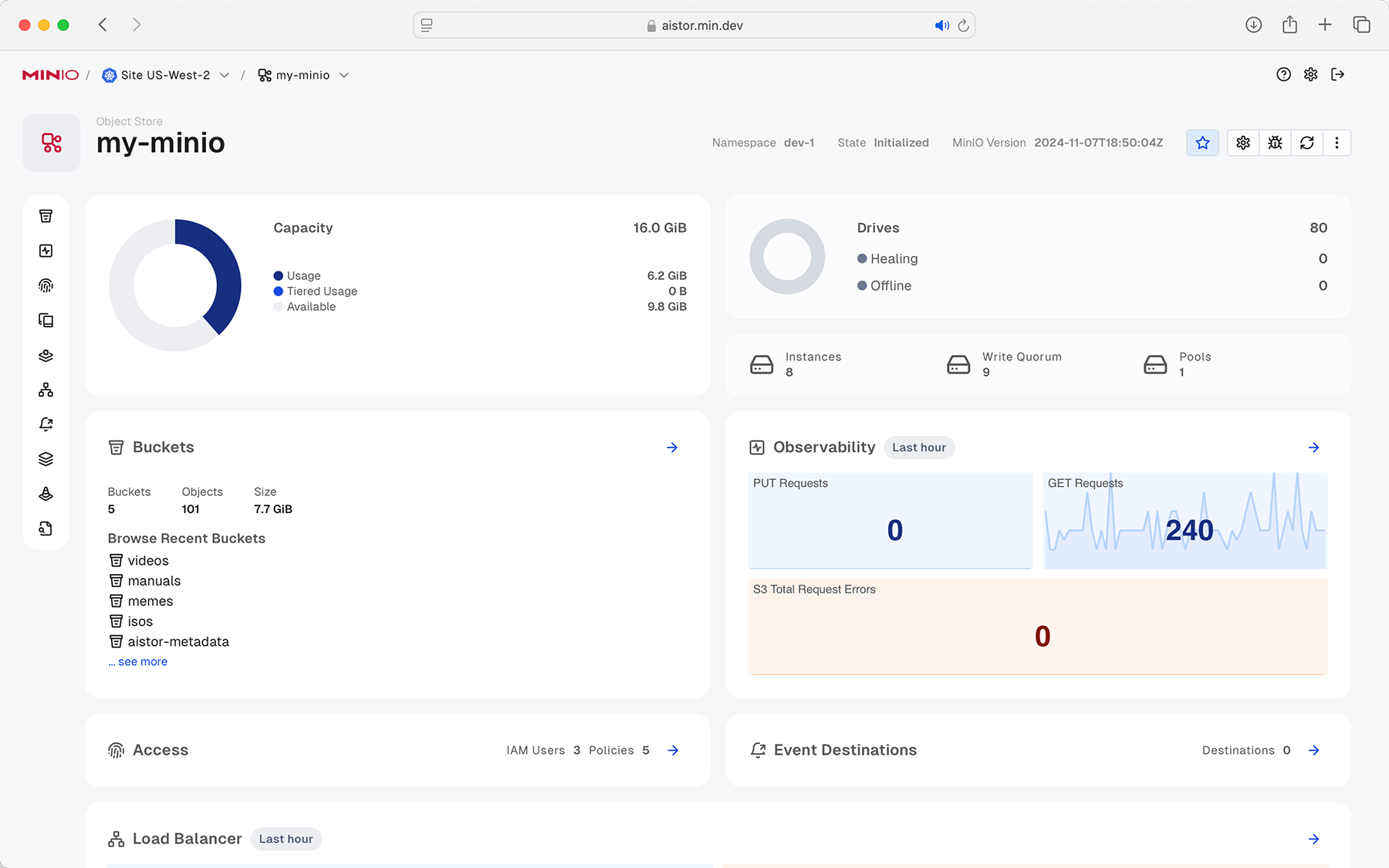The height and width of the screenshot is (868, 1389).
Task: Open global settings gear in header
Action: tap(1310, 75)
